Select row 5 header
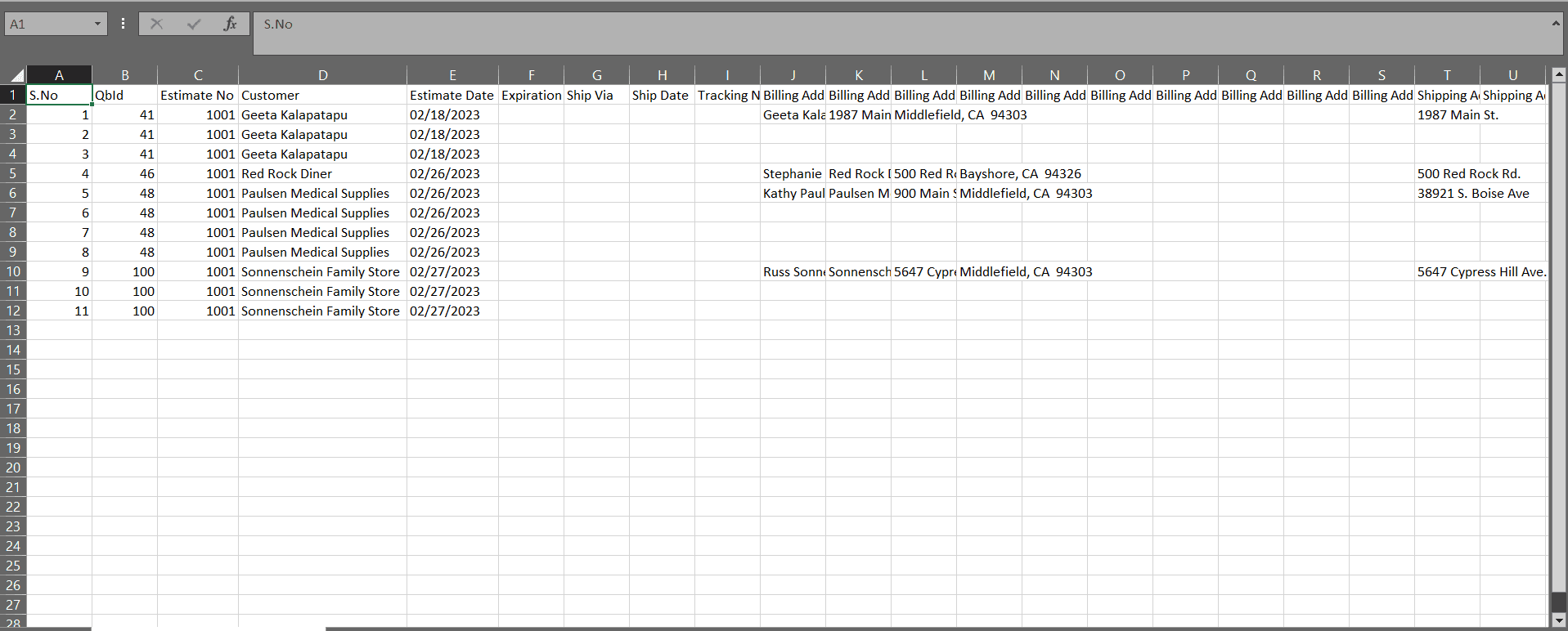This screenshot has width=1568, height=631. click(13, 173)
